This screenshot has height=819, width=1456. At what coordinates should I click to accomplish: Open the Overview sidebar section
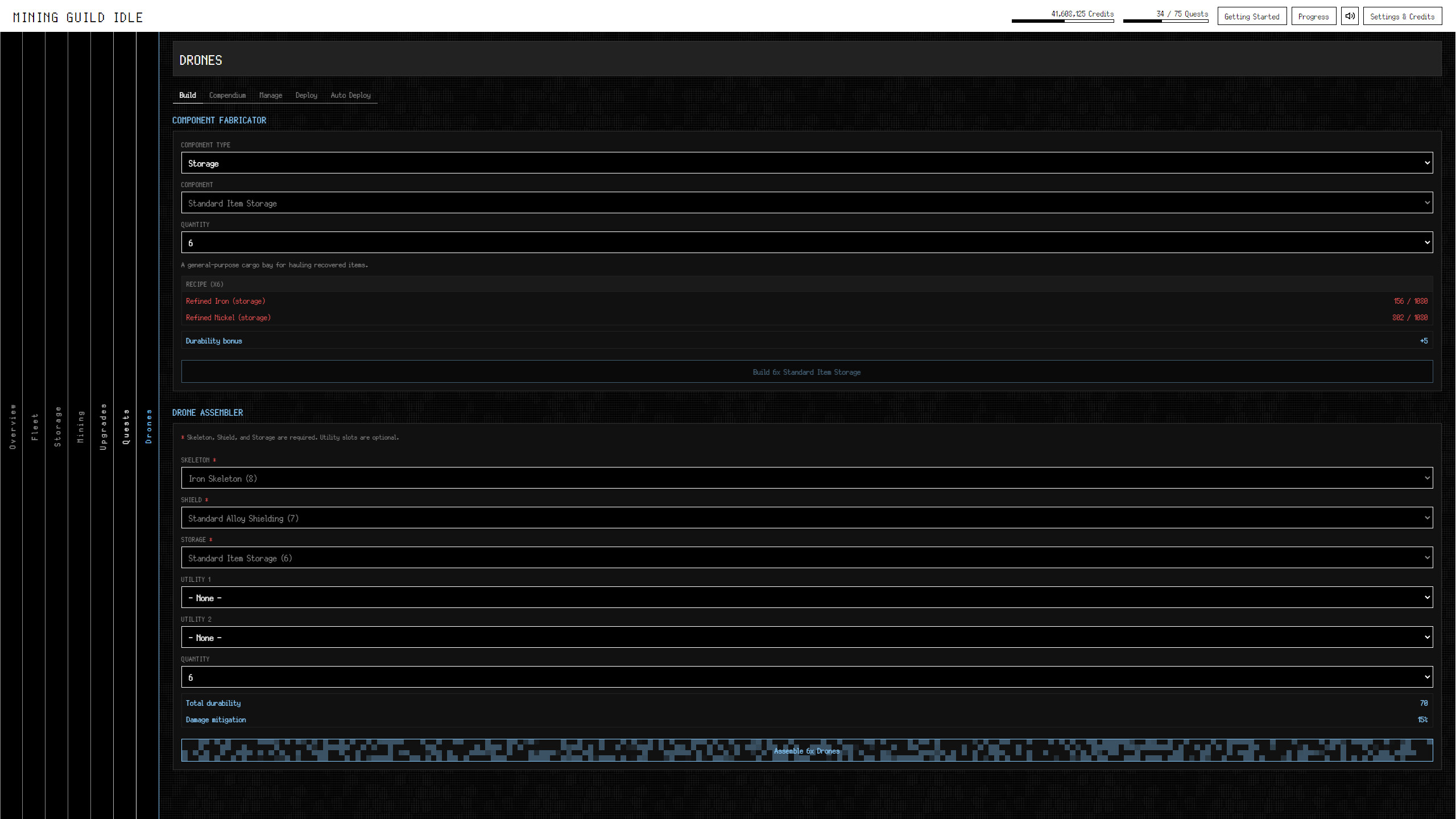point(11,425)
